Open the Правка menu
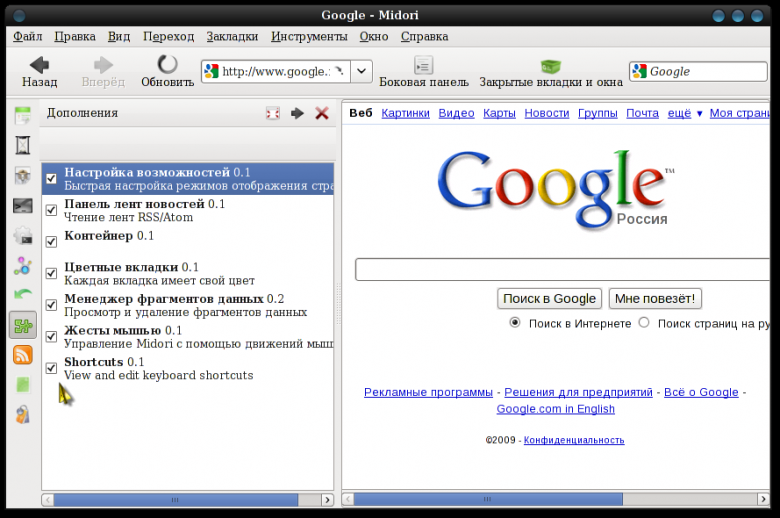Screen dimensions: 780x518 coord(75,36)
